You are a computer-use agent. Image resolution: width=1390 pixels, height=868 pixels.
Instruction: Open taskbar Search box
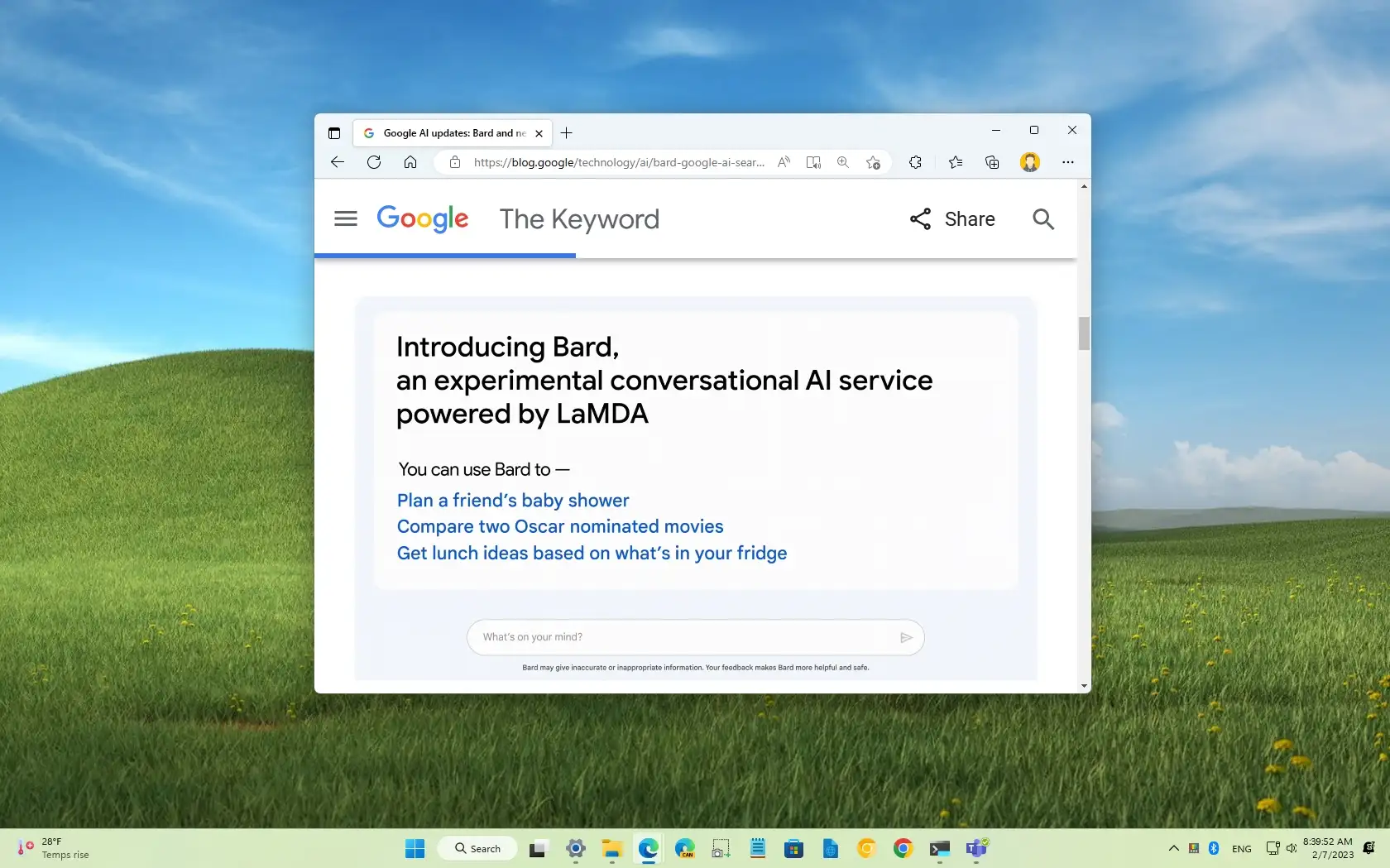pyautogui.click(x=477, y=848)
